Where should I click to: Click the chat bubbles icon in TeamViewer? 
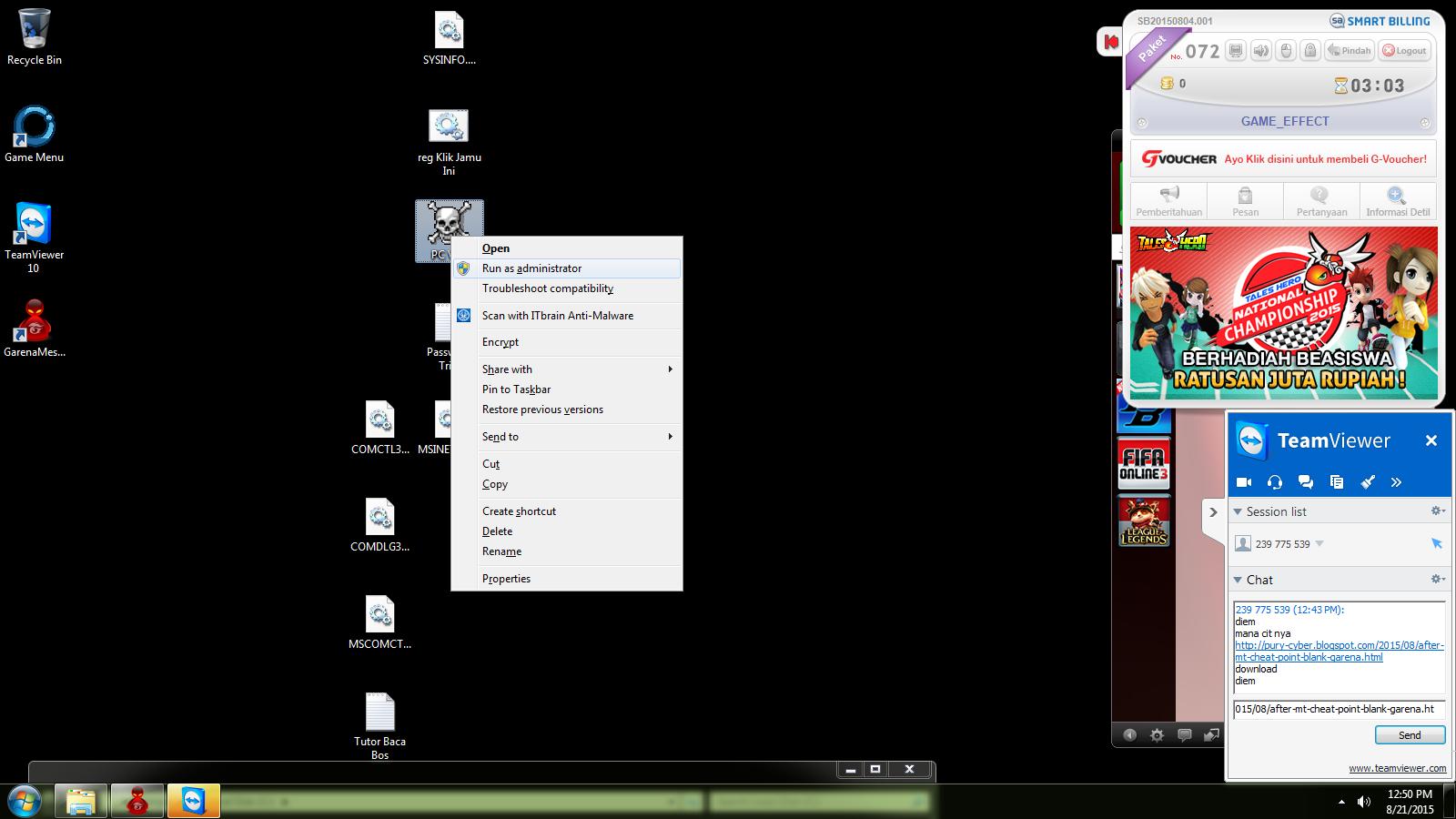[1306, 482]
